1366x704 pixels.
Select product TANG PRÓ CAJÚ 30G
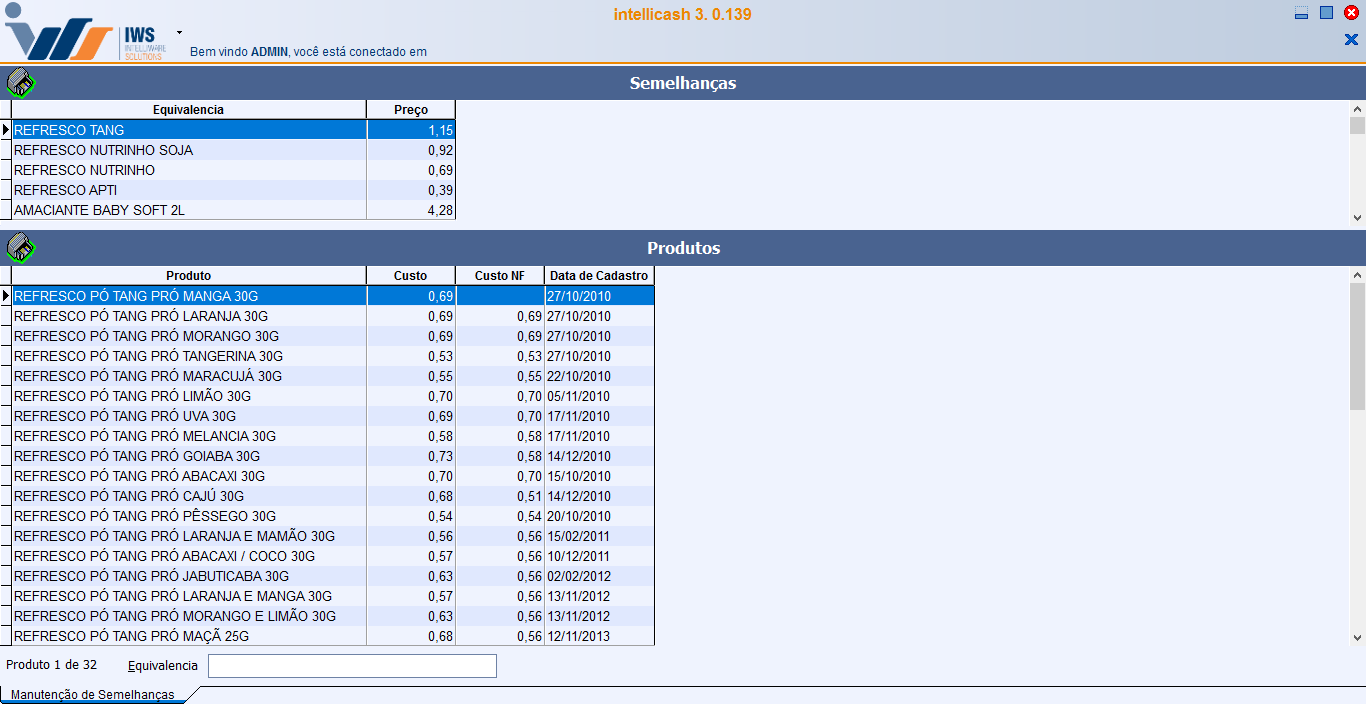(x=333, y=496)
